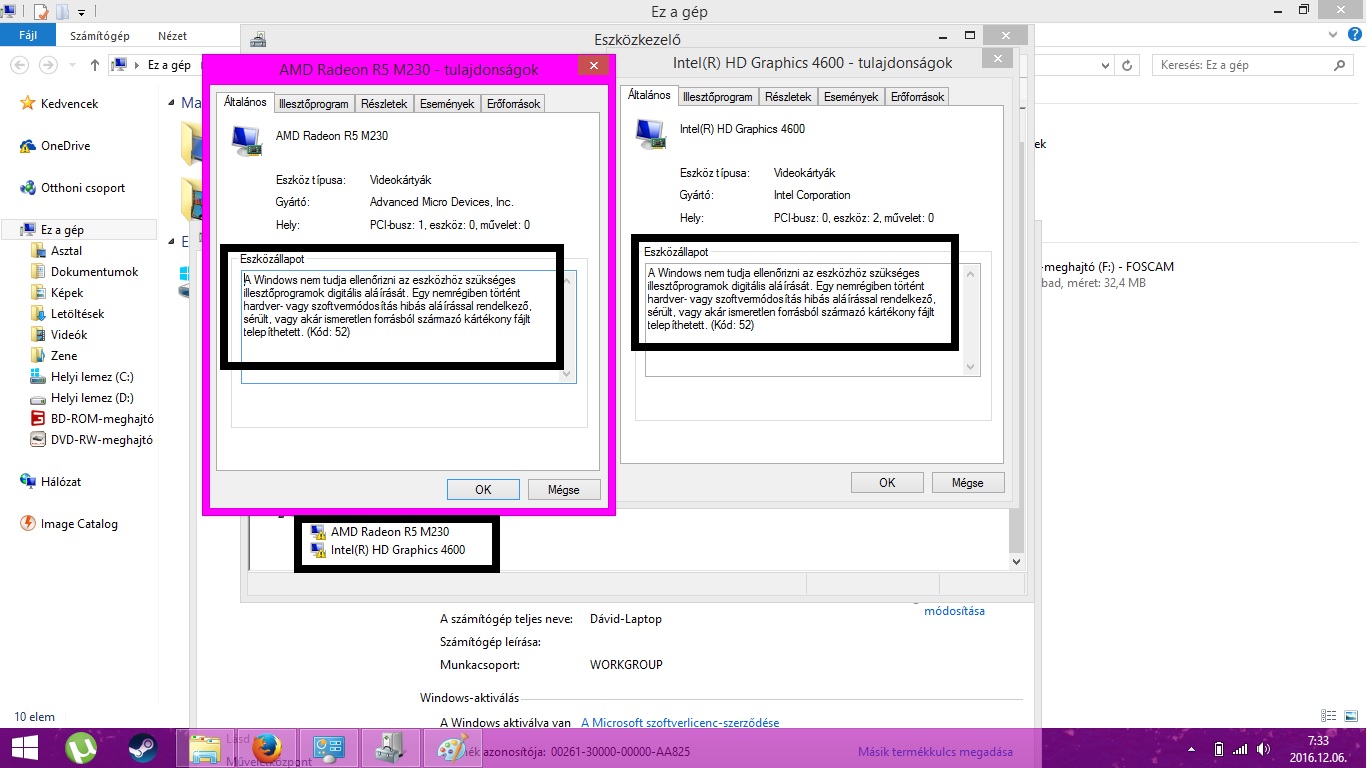Open Képek in the navigation pane
This screenshot has width=1367, height=768.
(x=67, y=293)
